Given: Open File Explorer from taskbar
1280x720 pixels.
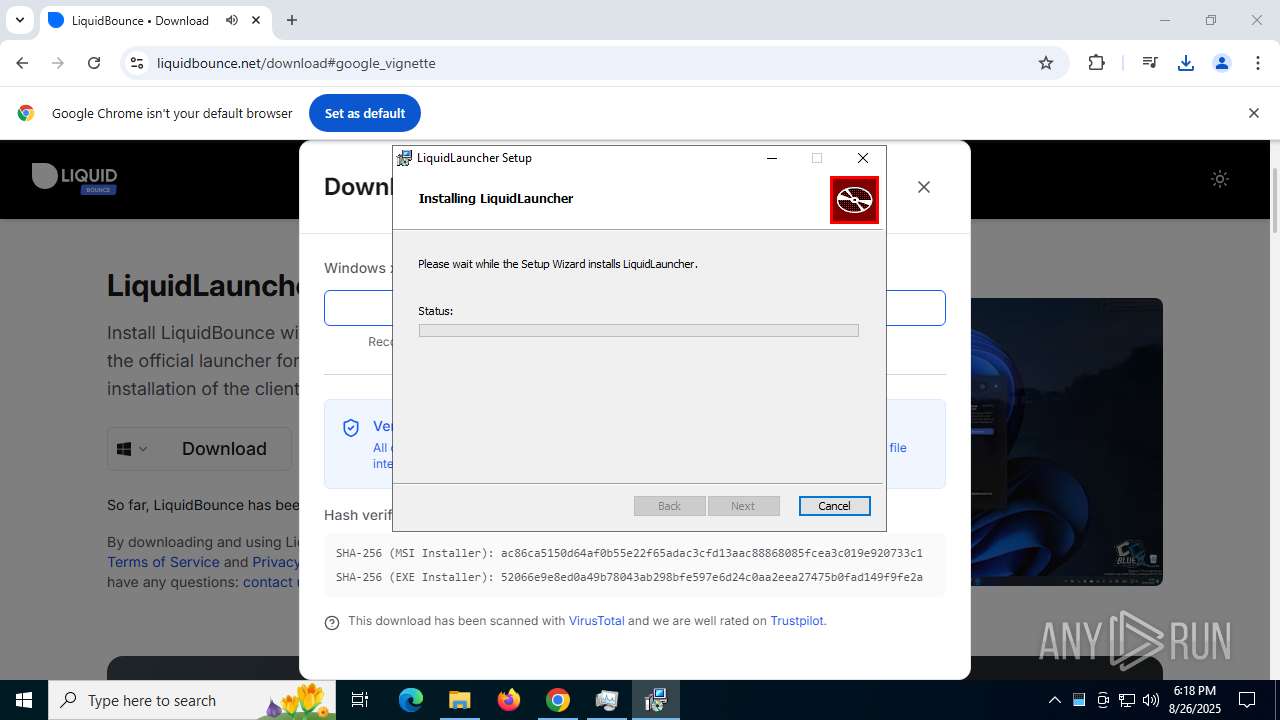Looking at the screenshot, I should point(459,700).
